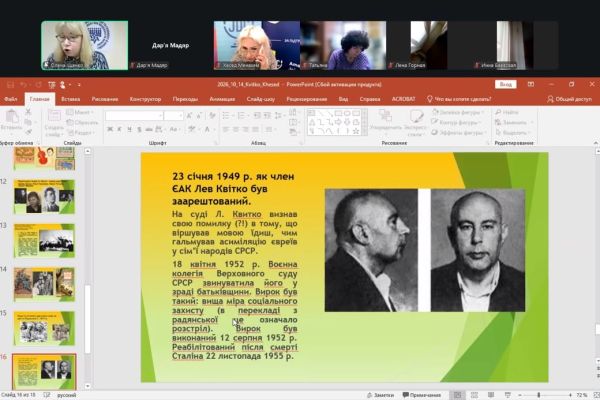This screenshot has height=400, width=600.
Task: Open the Анимация ribbon tab
Action: coord(222,99)
